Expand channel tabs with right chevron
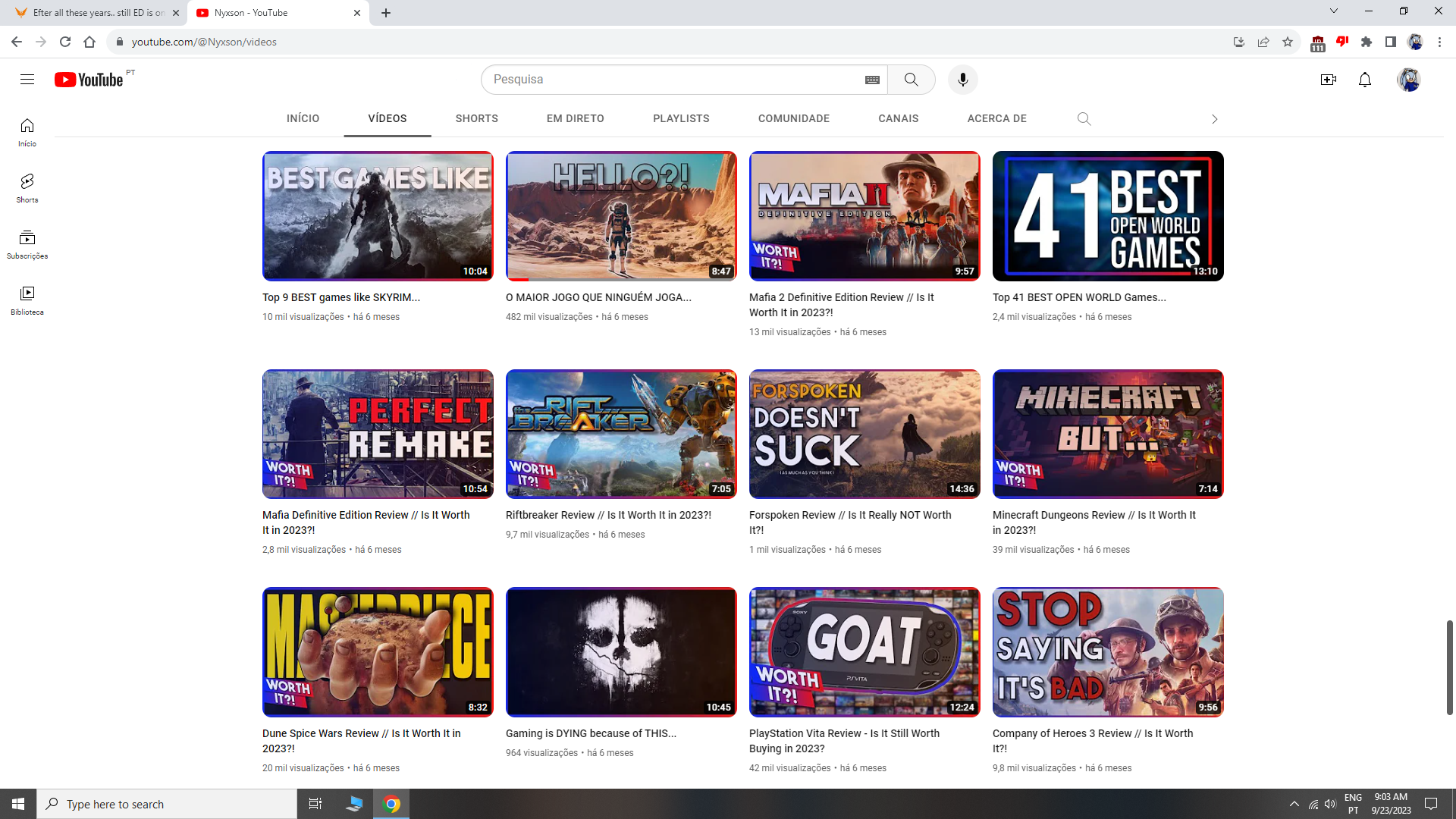This screenshot has width=1456, height=819. pyautogui.click(x=1215, y=119)
